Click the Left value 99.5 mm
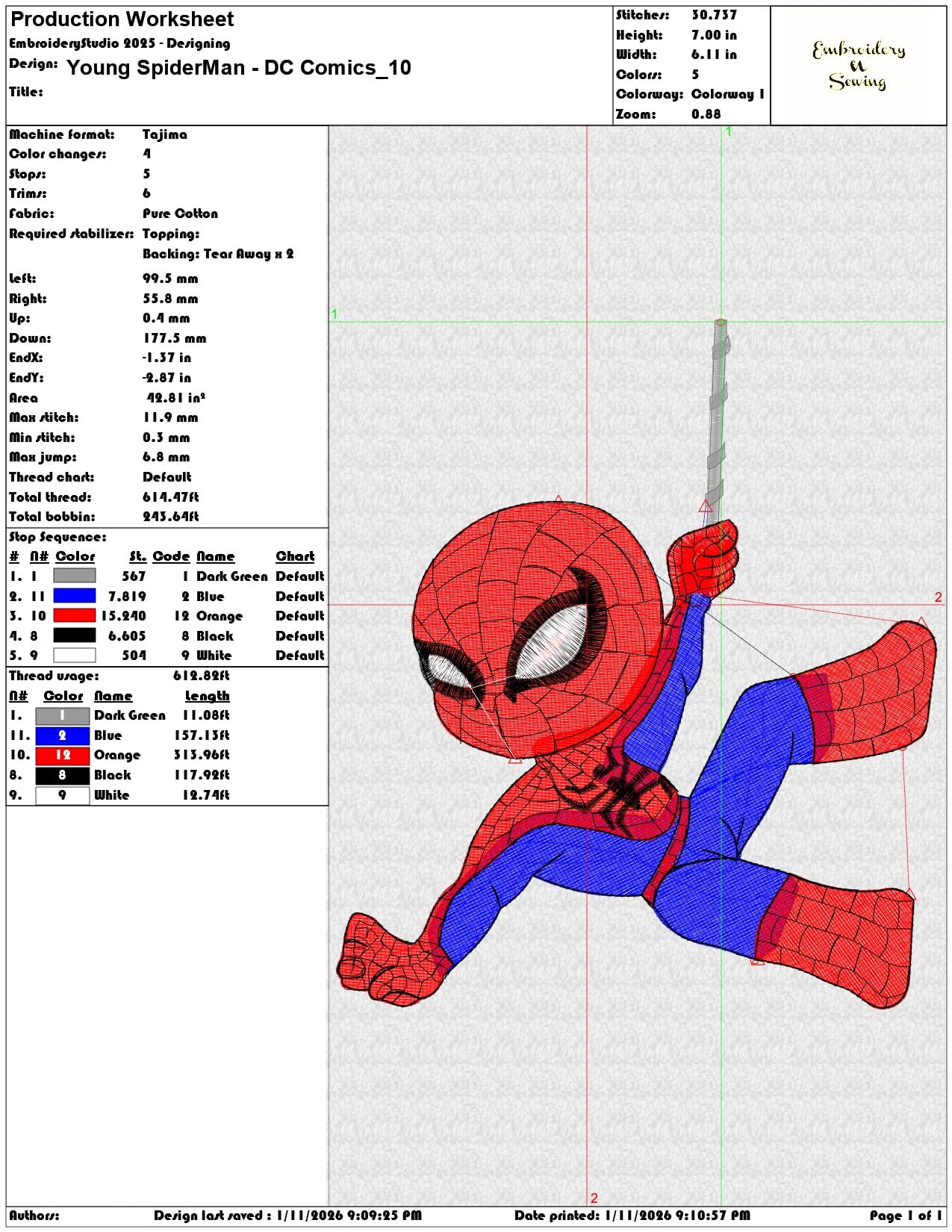This screenshot has width=952, height=1232. [170, 279]
